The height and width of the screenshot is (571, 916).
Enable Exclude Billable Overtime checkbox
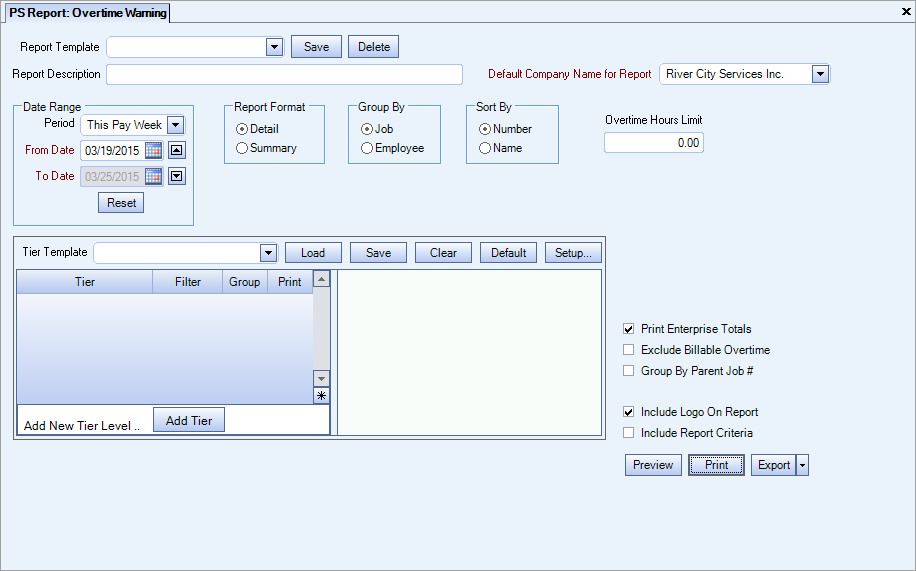click(628, 350)
